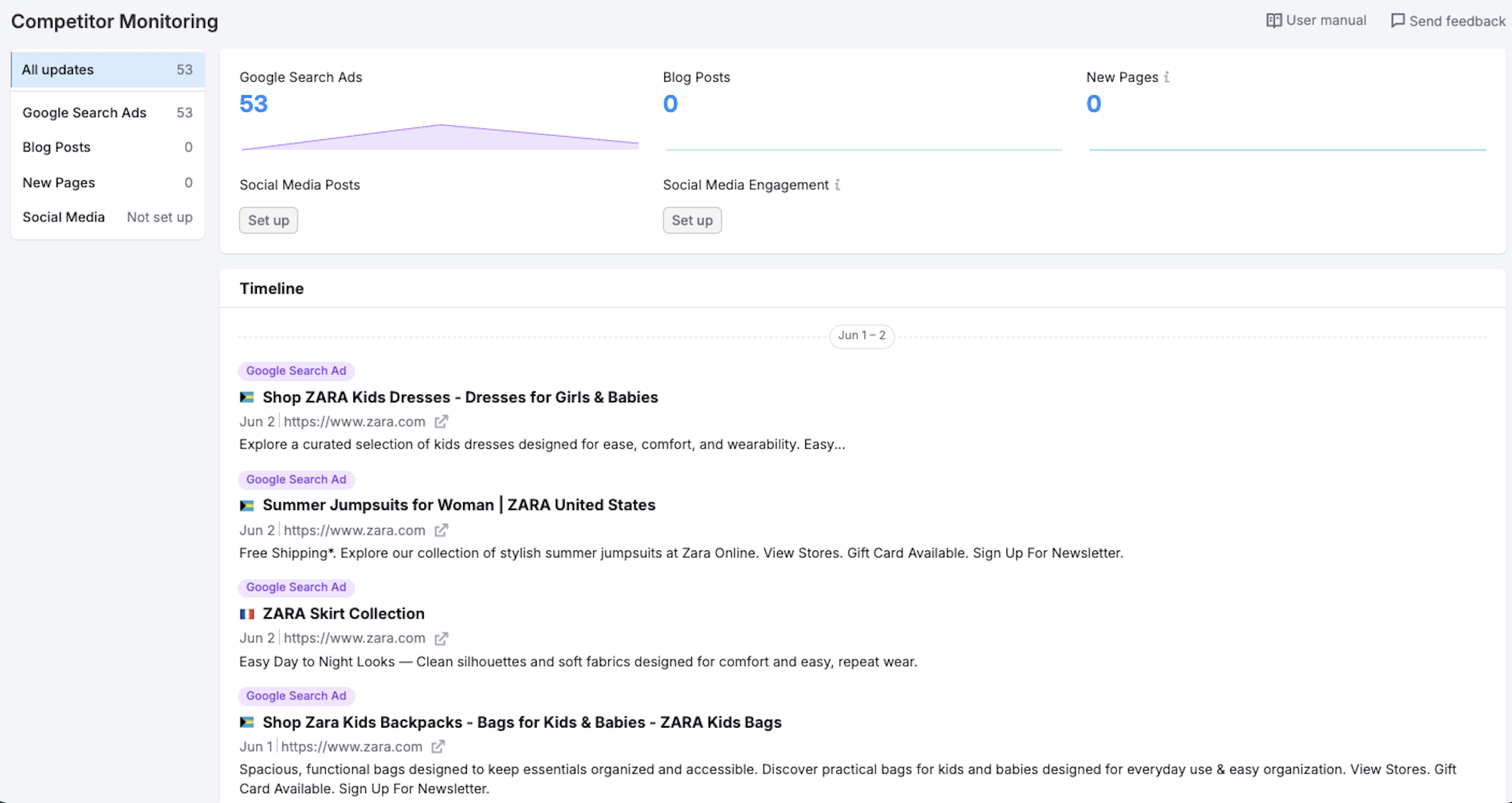Open external link icon for ZARA Skirt Collection ad
Screen dimensions: 1512x803
tap(441, 638)
